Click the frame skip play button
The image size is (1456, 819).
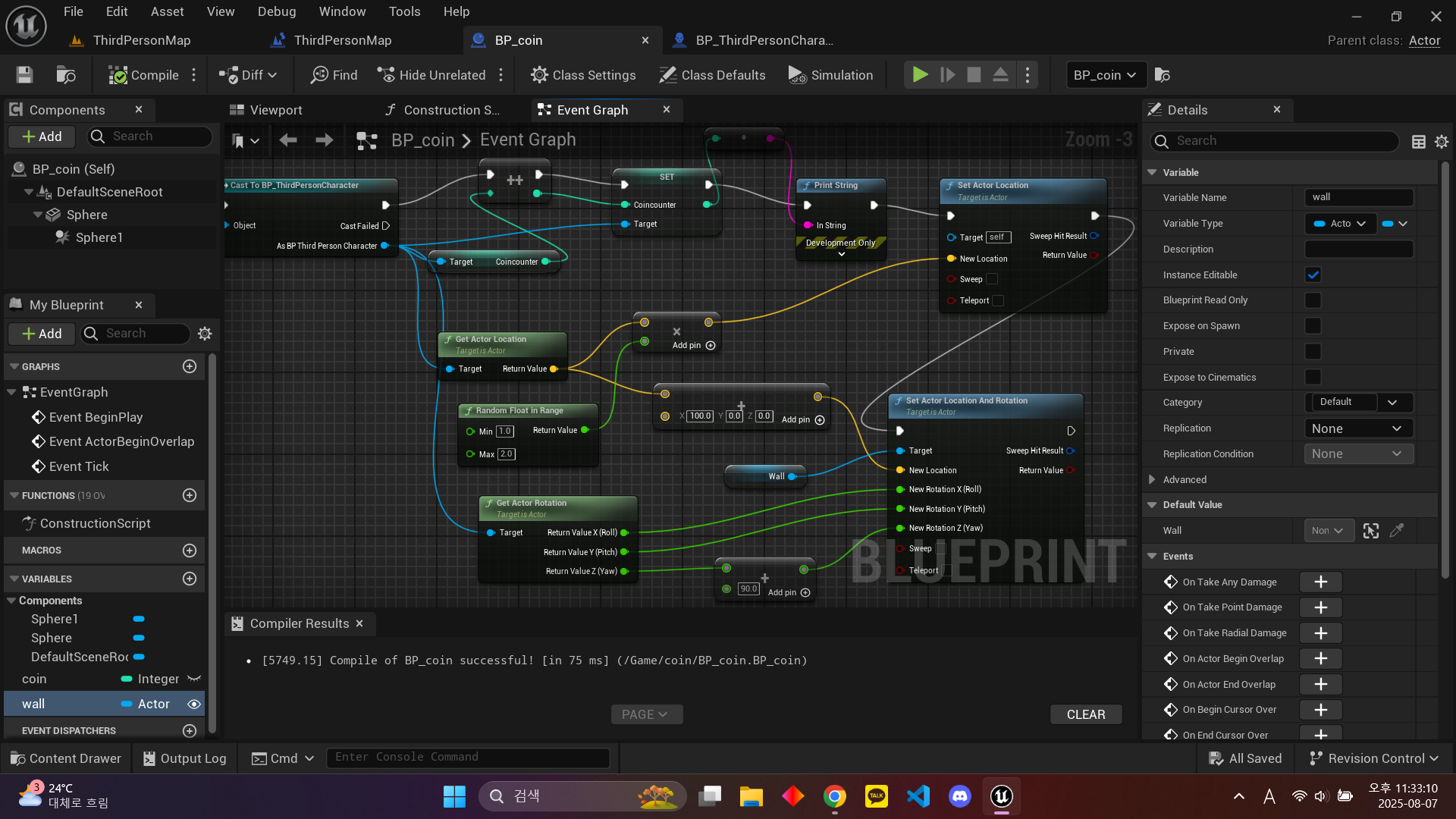[947, 75]
